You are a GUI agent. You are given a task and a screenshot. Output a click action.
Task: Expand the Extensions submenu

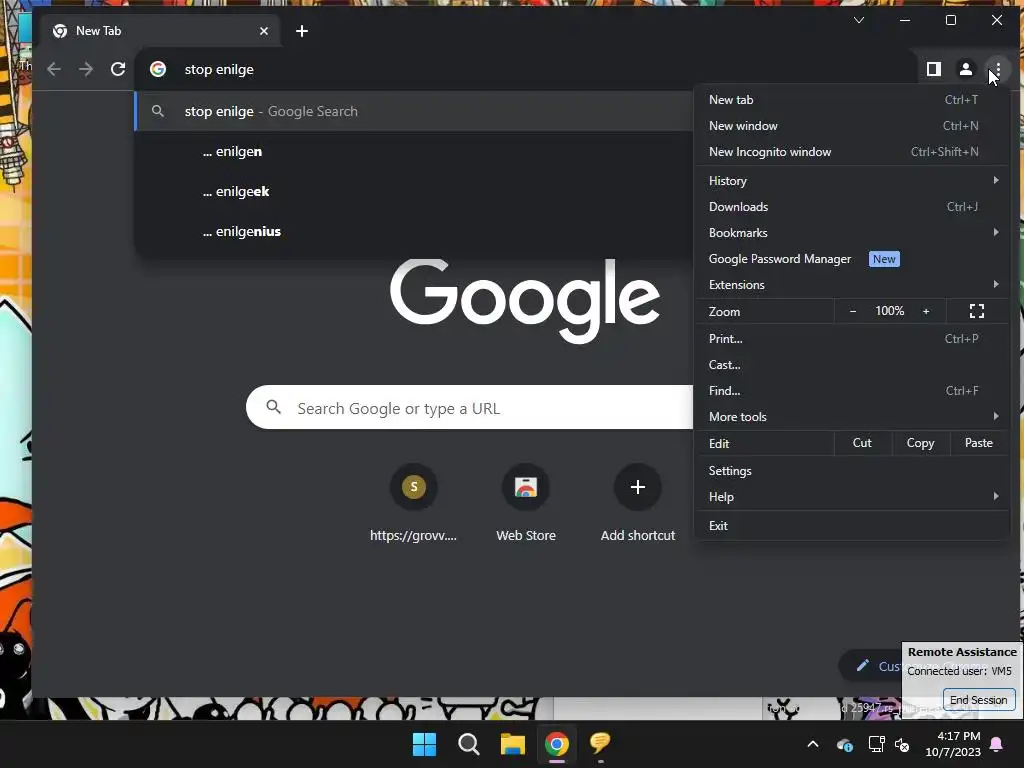pyautogui.click(x=853, y=285)
